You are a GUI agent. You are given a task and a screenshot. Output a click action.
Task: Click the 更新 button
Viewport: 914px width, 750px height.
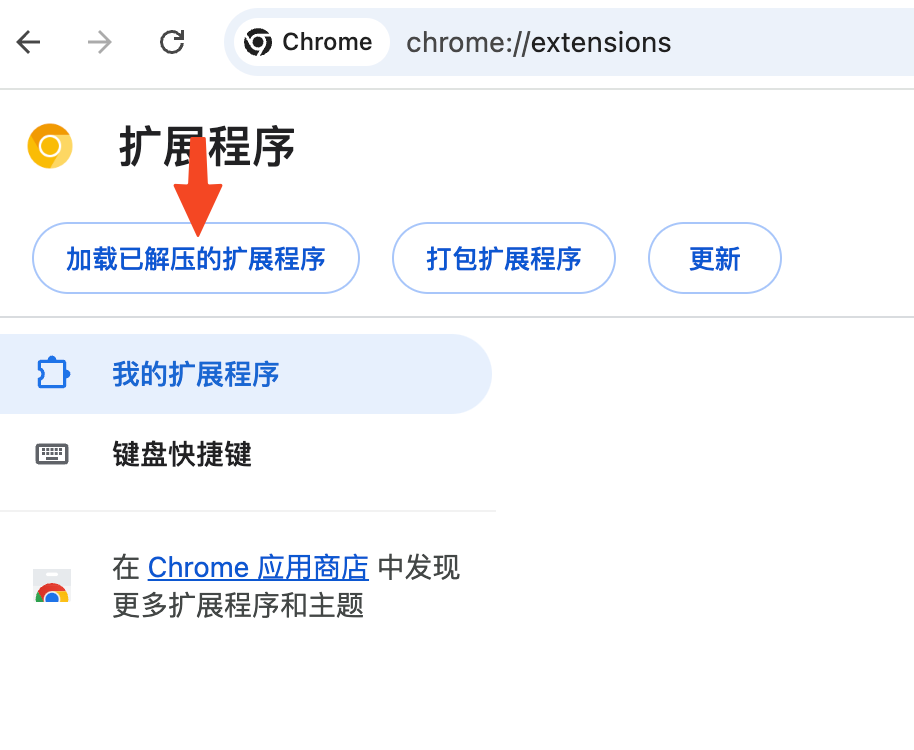[715, 258]
